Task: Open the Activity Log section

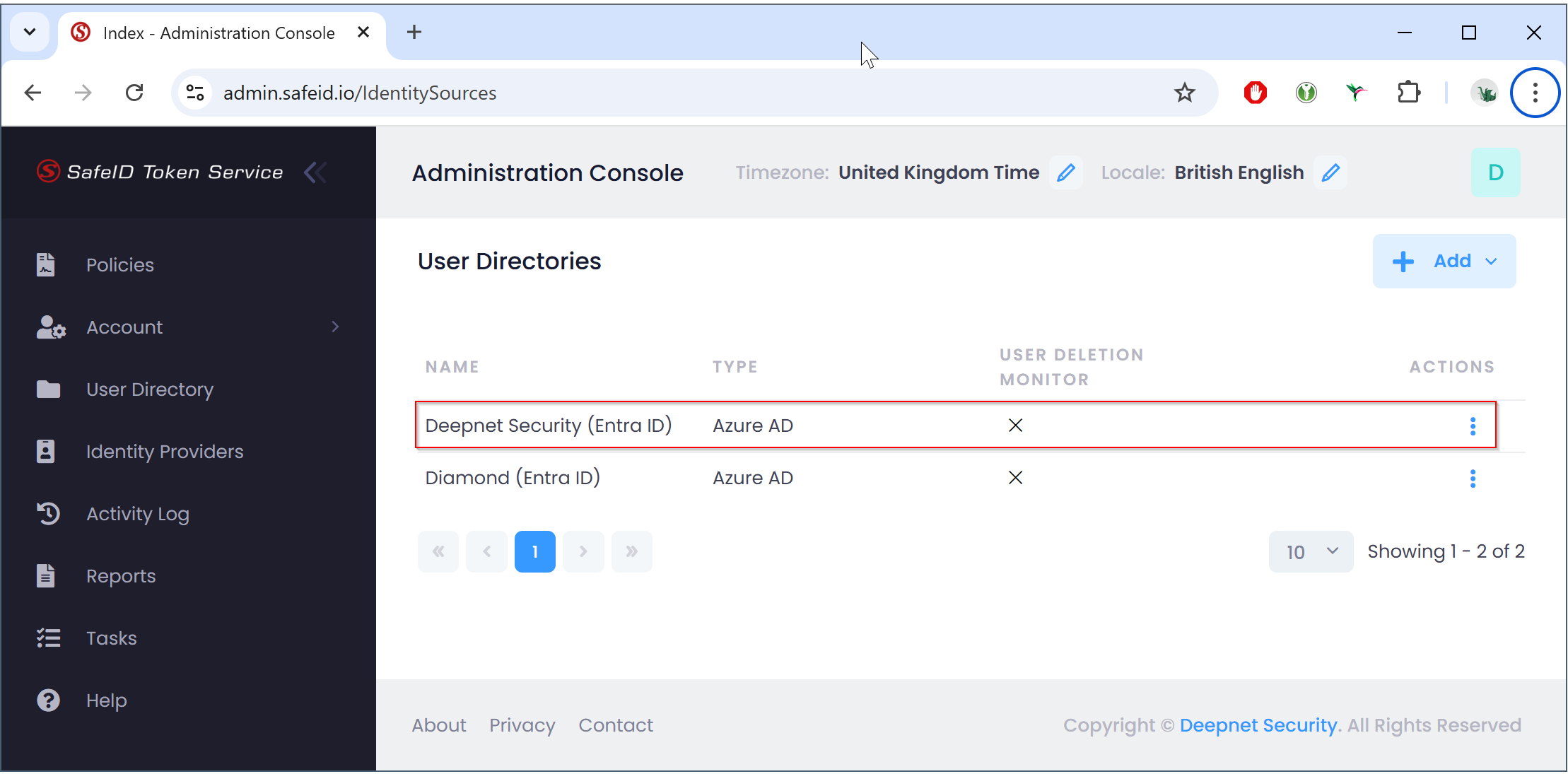Action: (137, 514)
